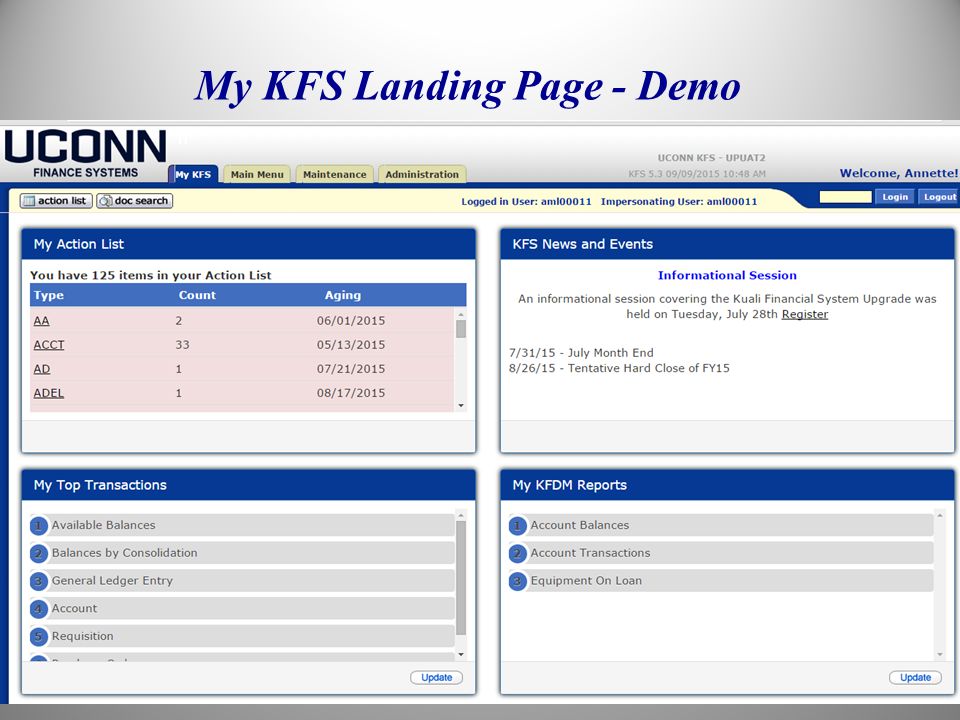Screen dimensions: 960x720
Task: Open the ACCT action type link
Action: tap(49, 345)
